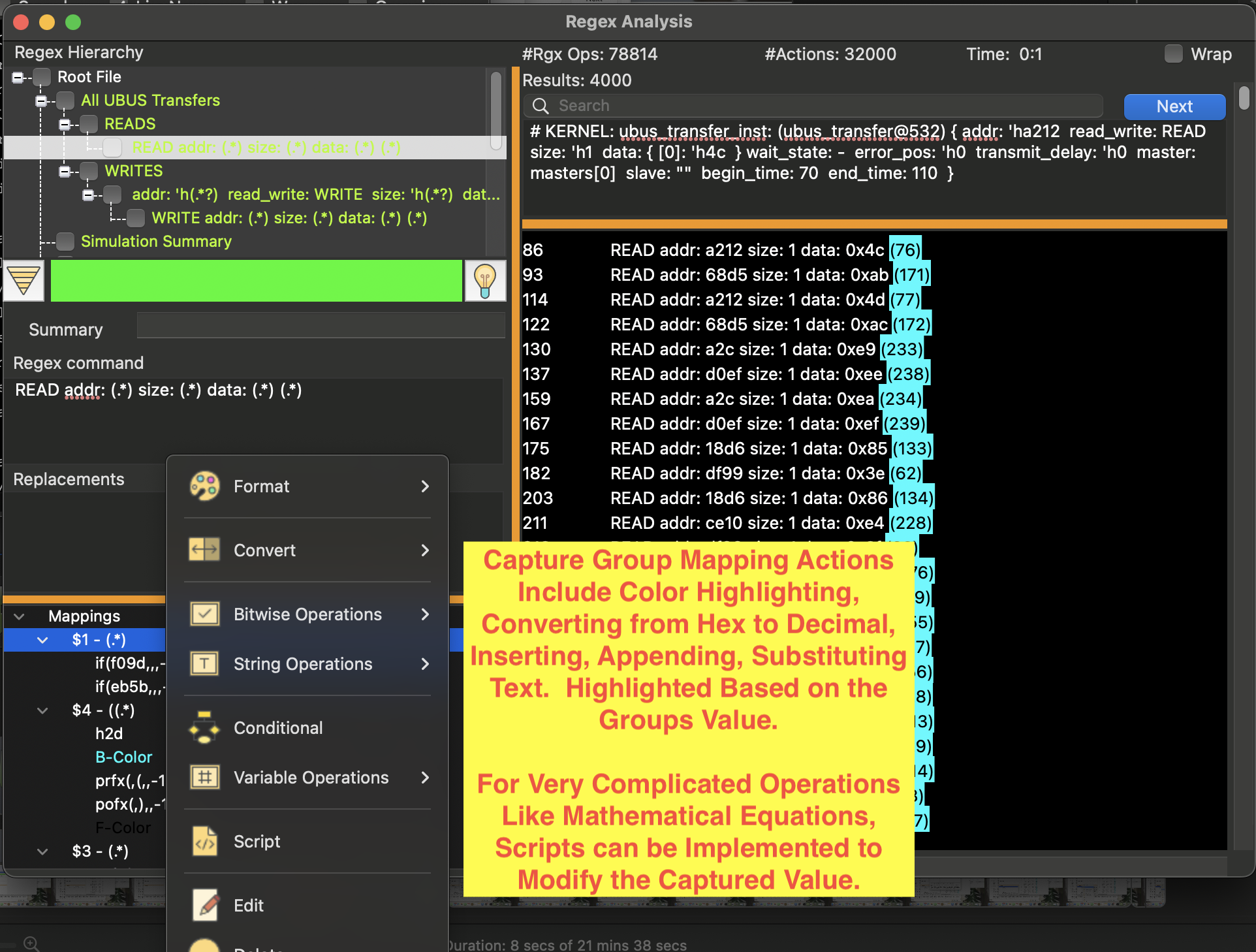Select the B-Color mapping action
The height and width of the screenshot is (952, 1256).
tap(123, 757)
